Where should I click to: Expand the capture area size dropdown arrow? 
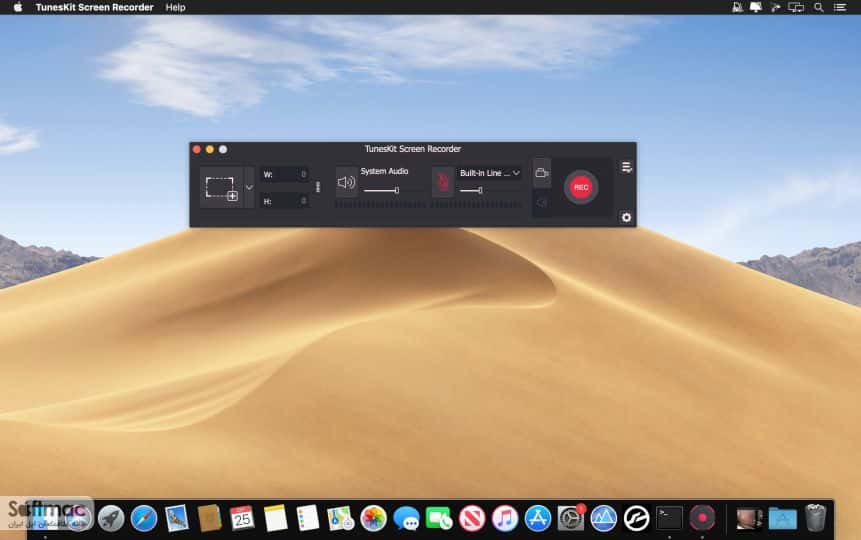click(249, 187)
